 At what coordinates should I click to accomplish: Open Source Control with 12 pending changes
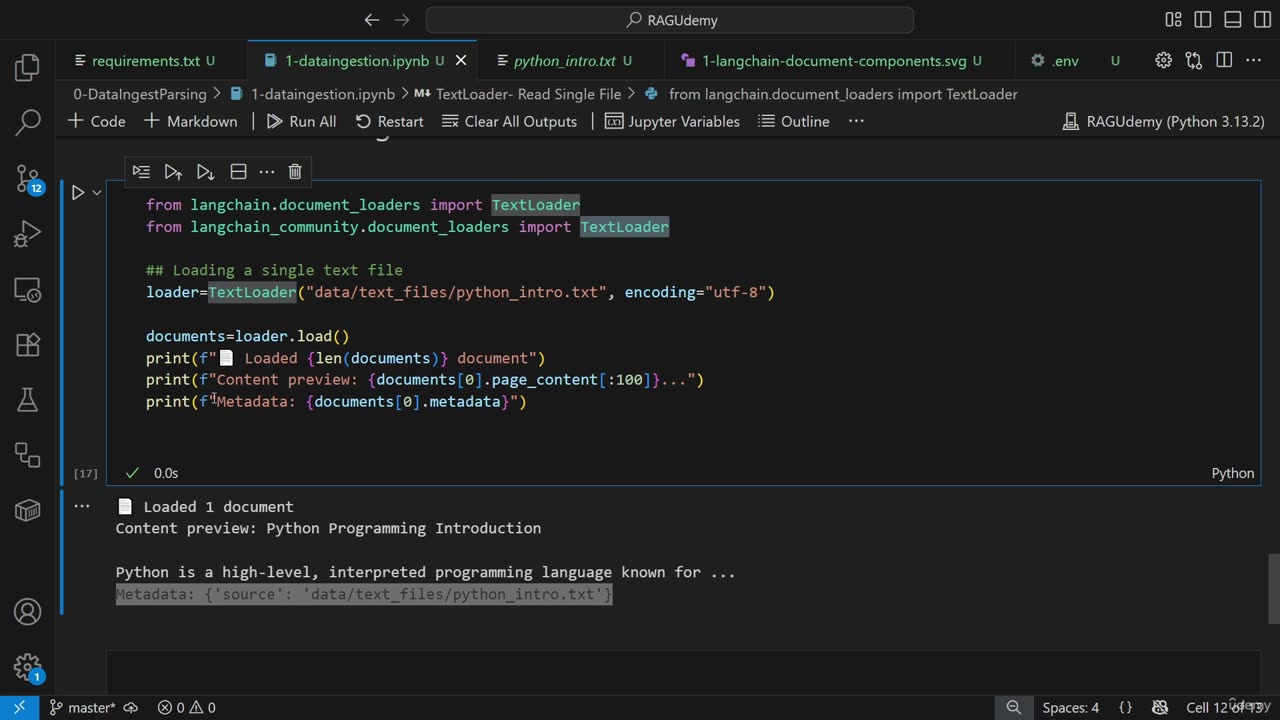pos(27,179)
